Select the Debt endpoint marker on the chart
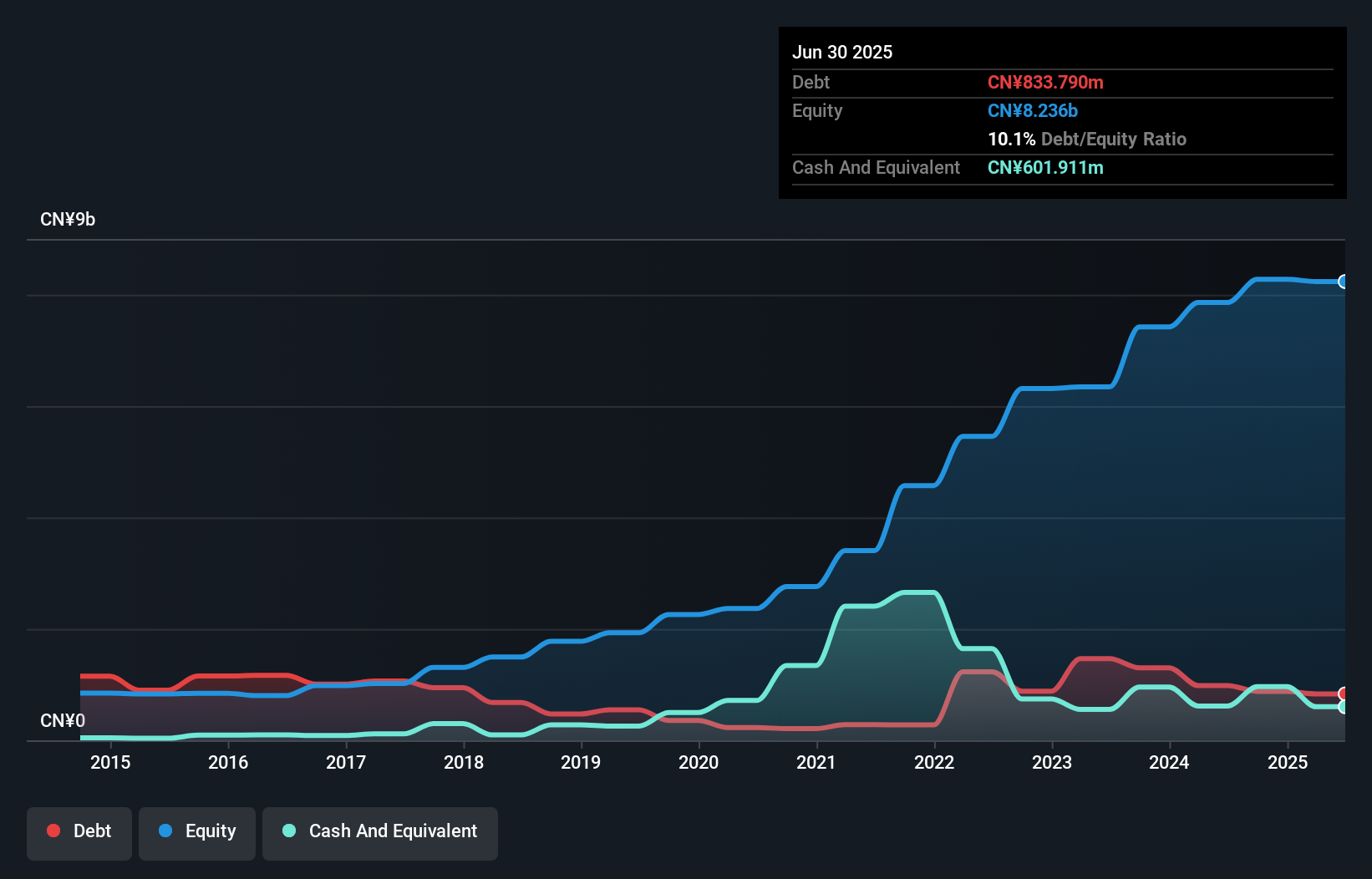 click(x=1343, y=692)
